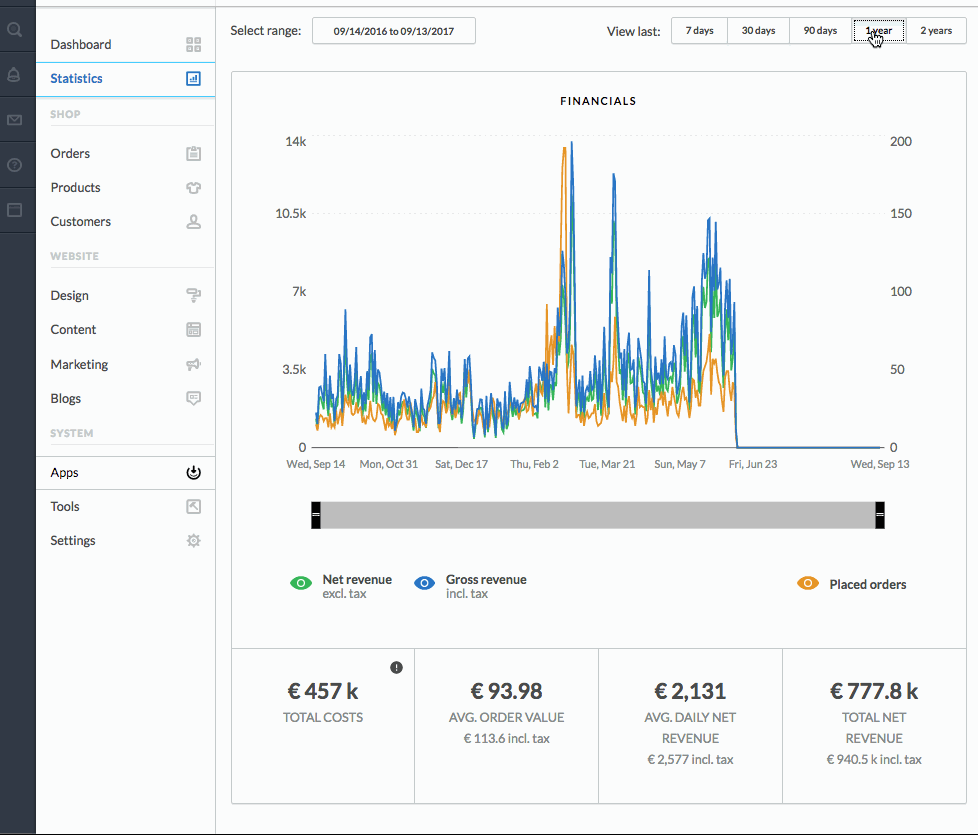
Task: Open the date range selector field
Action: coord(394,31)
